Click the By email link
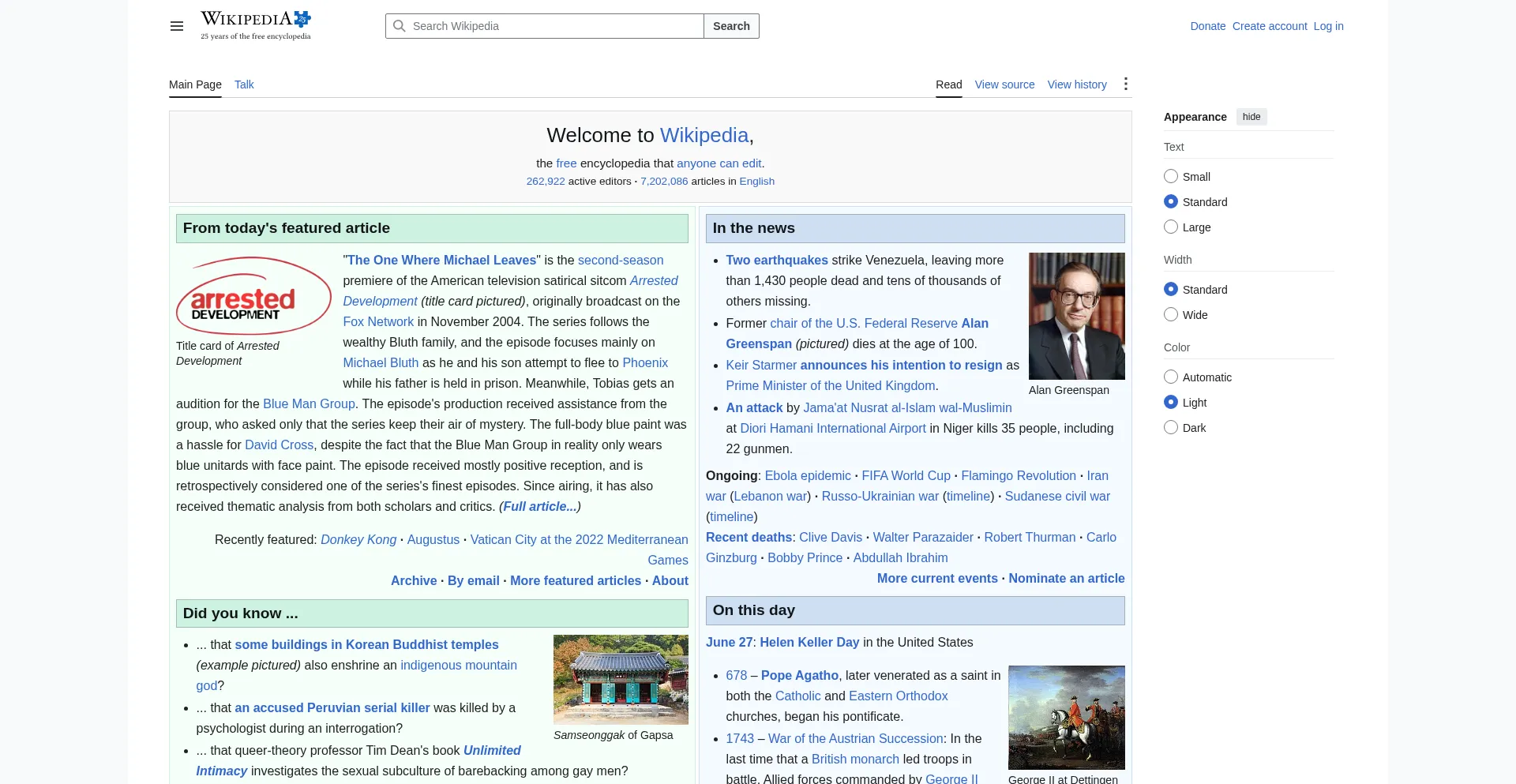Viewport: 1516px width, 784px height. 474,580
